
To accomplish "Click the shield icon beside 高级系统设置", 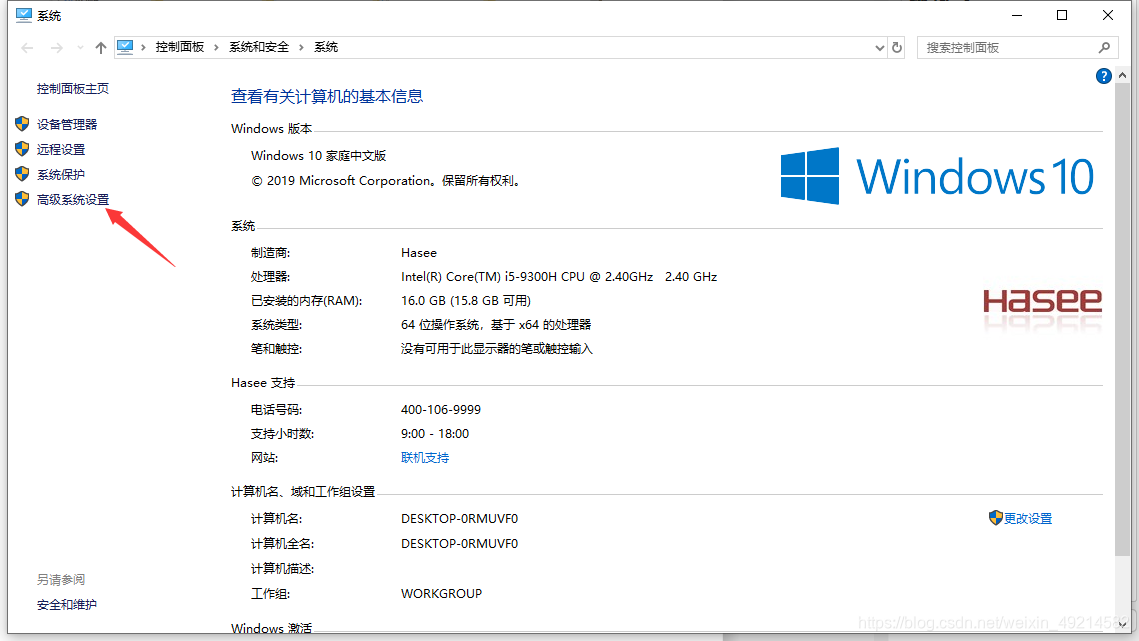I will tap(22, 198).
